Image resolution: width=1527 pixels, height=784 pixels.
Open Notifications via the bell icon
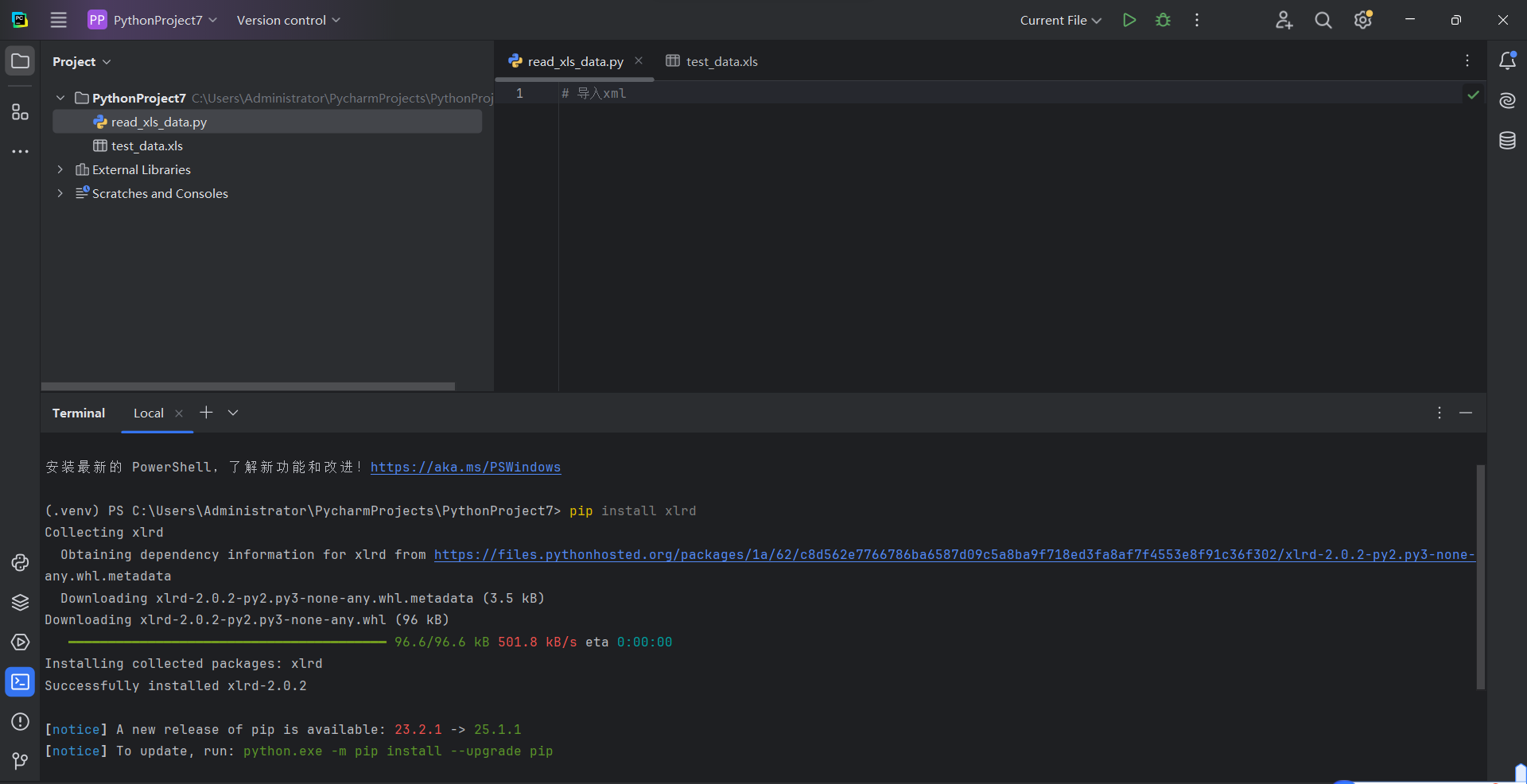point(1508,60)
